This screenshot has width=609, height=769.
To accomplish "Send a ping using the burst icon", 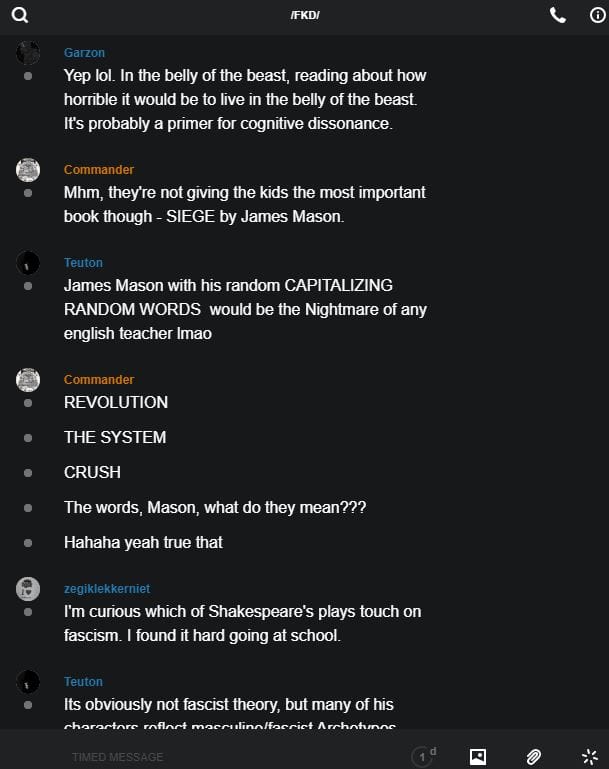I will 589,757.
